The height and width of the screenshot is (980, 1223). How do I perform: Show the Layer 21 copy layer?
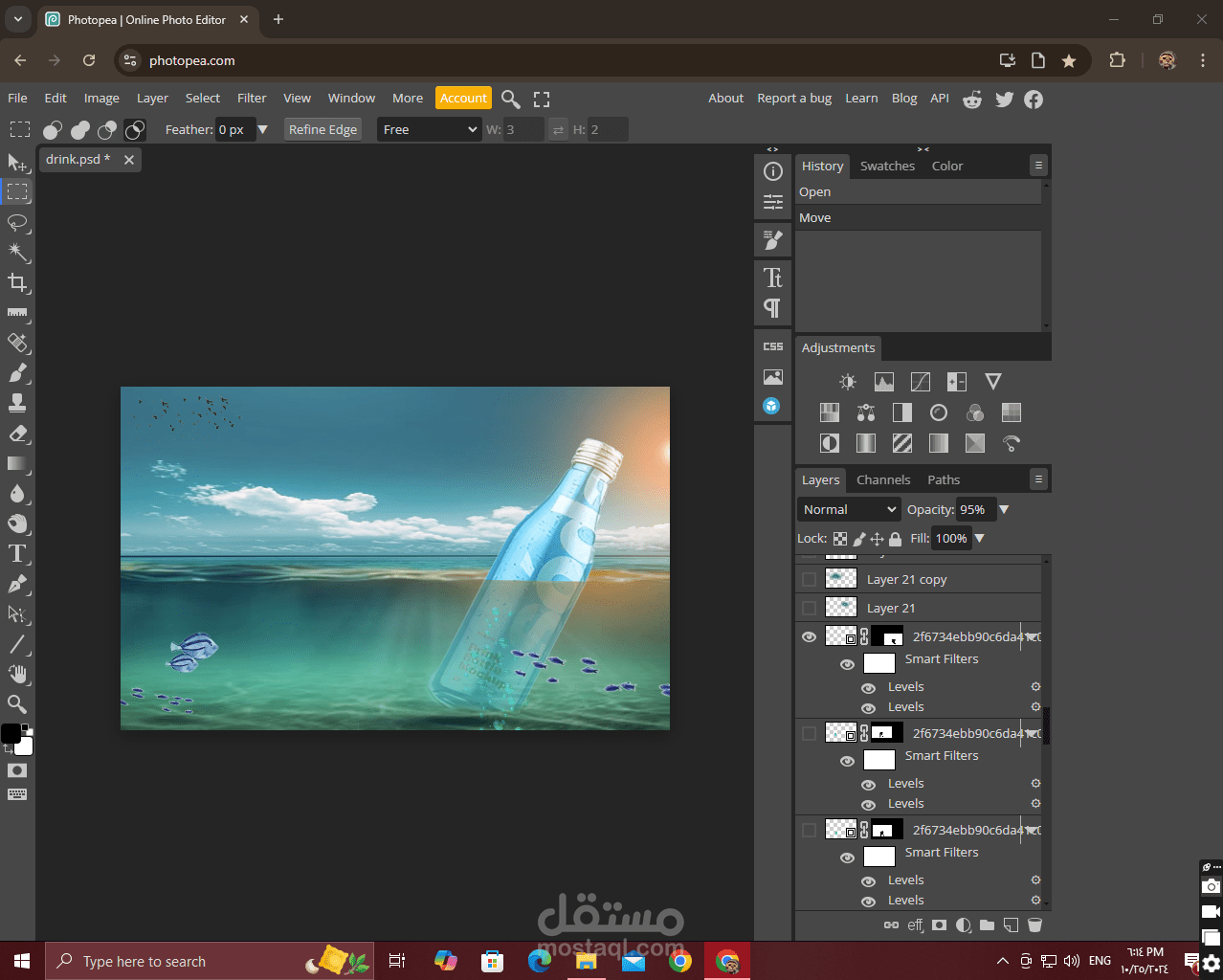[x=810, y=580]
